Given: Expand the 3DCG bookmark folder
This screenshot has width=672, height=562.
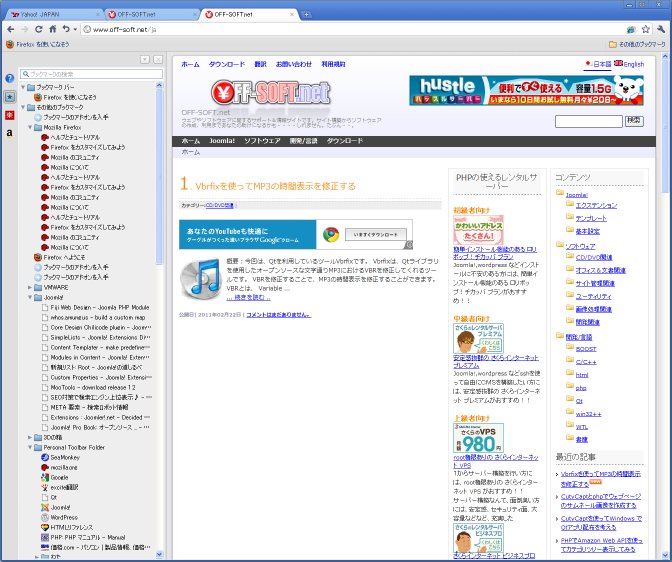Looking at the screenshot, I should [31, 437].
